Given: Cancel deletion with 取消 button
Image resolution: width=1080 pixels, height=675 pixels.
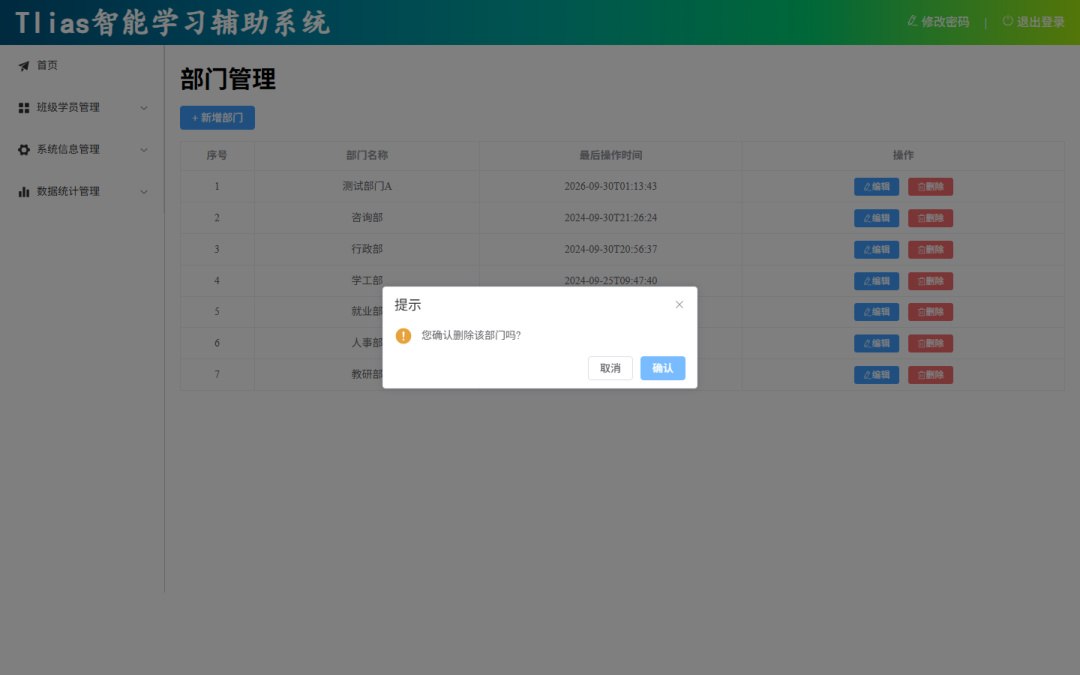Looking at the screenshot, I should [610, 368].
